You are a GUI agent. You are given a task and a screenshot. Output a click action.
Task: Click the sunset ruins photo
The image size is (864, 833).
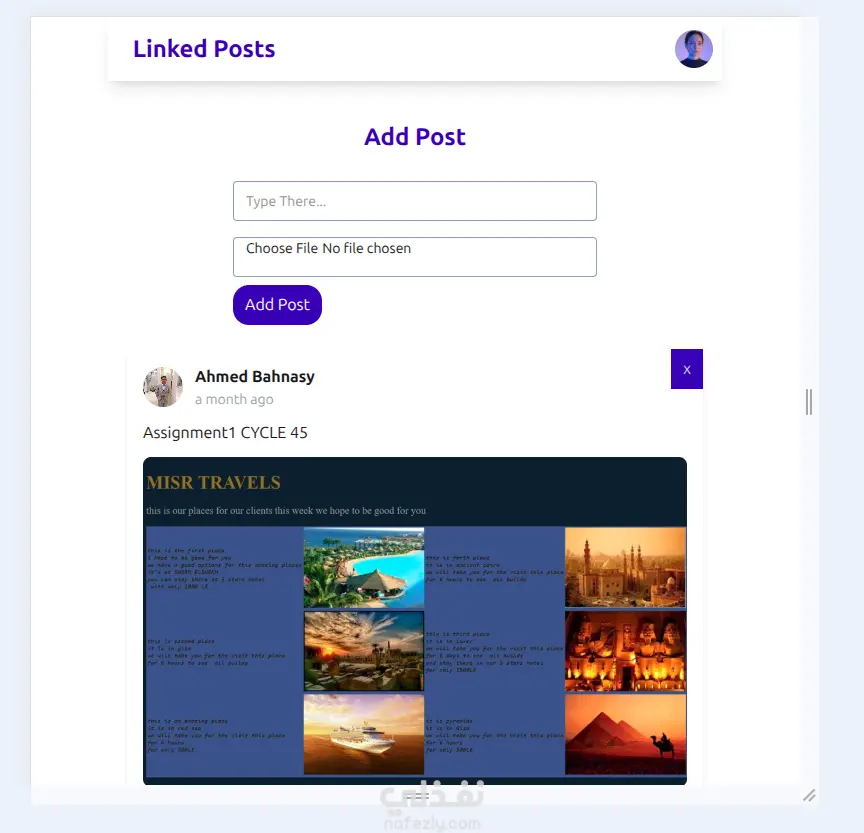(364, 651)
